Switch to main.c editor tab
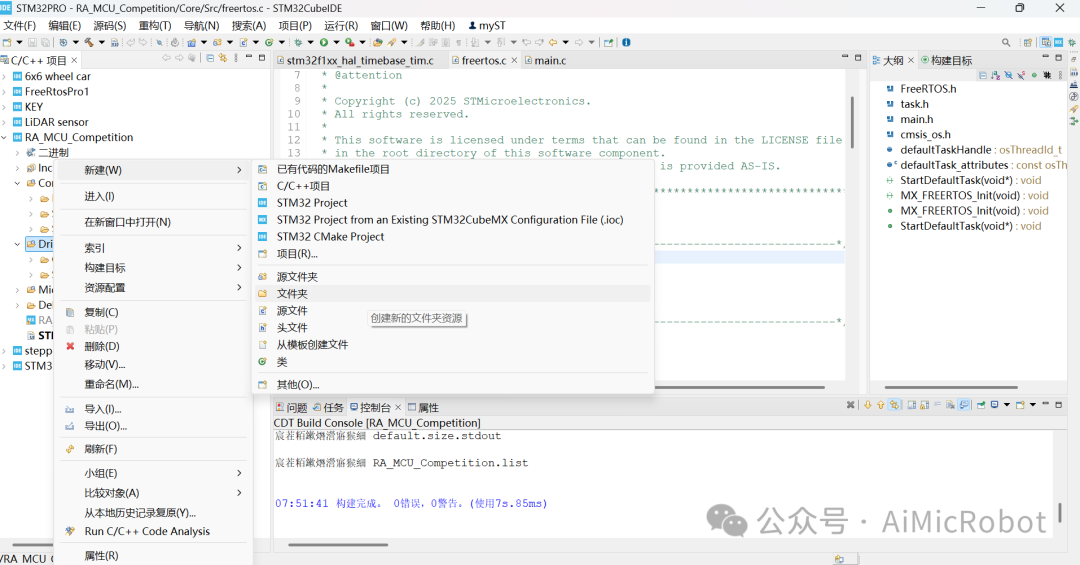Viewport: 1080px width, 565px height. 546,61
